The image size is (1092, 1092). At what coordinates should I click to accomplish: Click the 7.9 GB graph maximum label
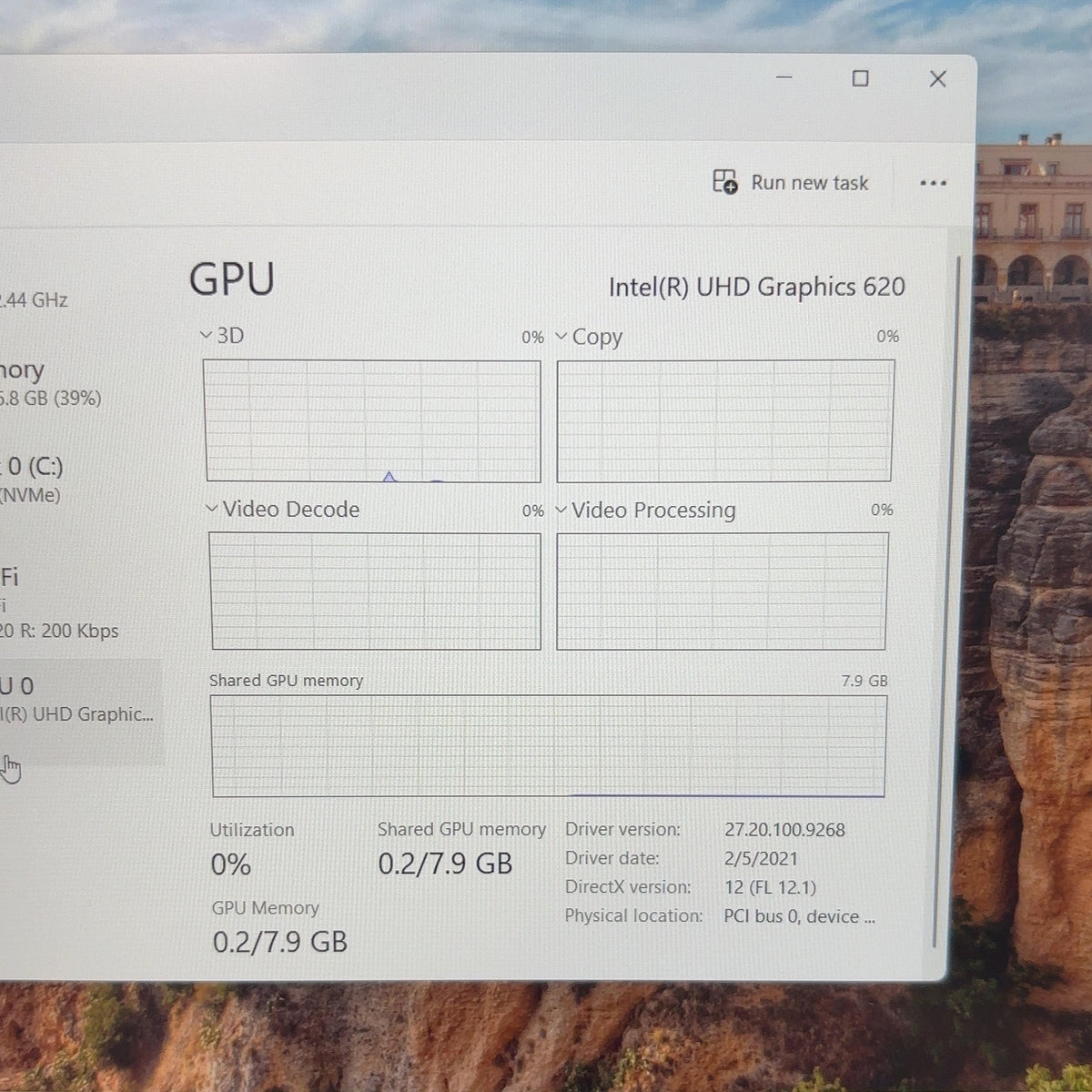pyautogui.click(x=864, y=681)
